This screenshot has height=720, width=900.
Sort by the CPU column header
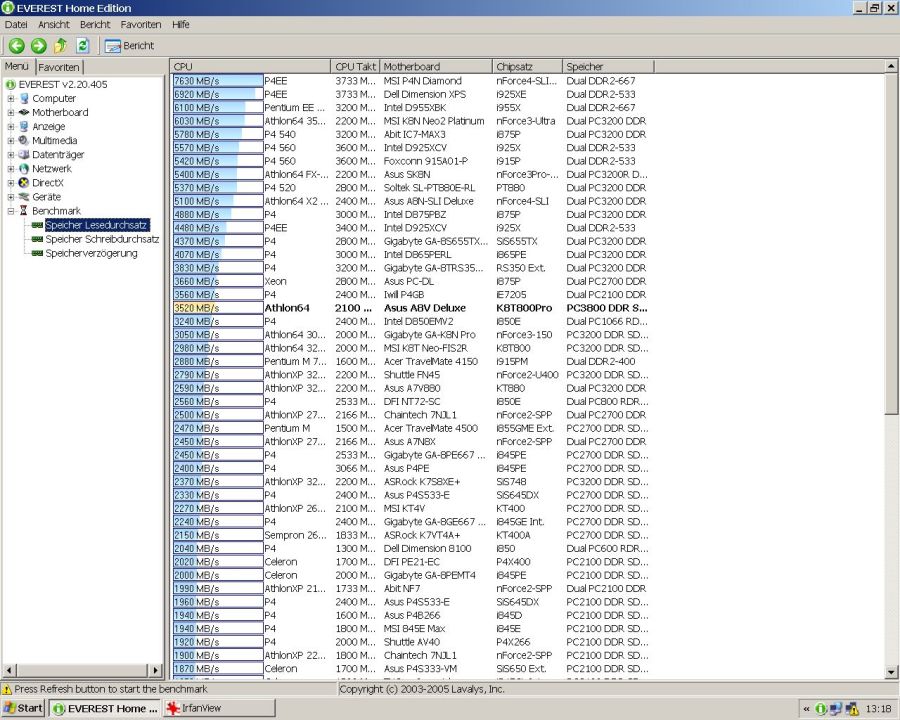(251, 67)
